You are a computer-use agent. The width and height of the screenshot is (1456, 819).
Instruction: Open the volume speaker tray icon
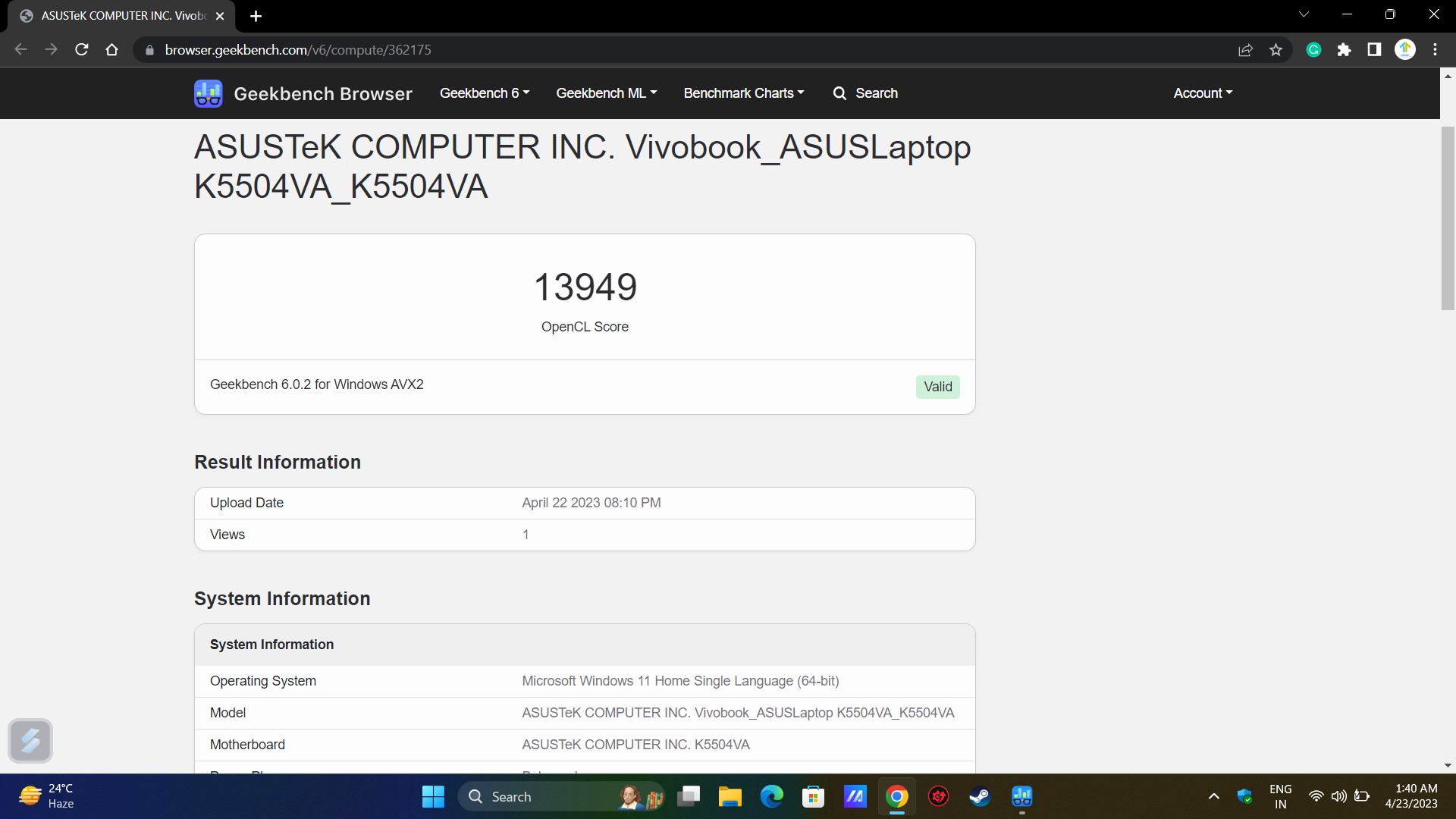[x=1339, y=796]
